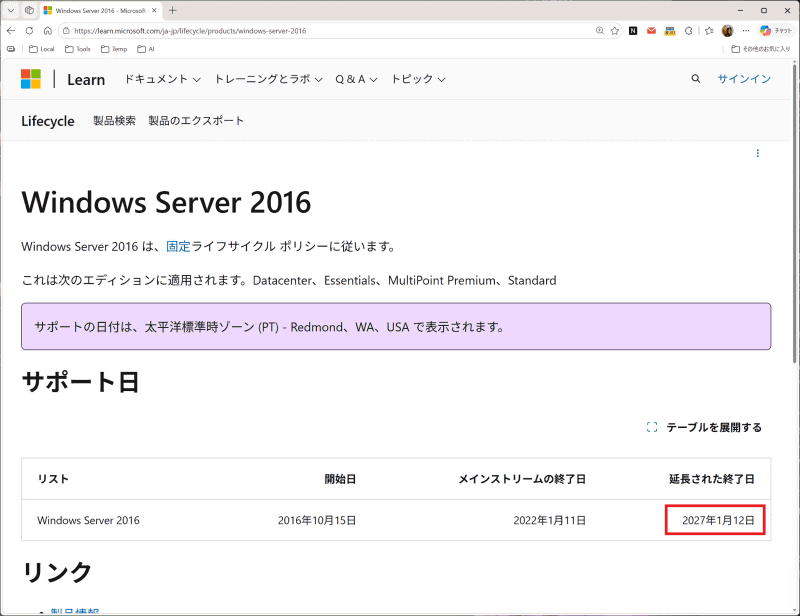Click the Microsoft logo
800x616 pixels.
tap(31, 79)
